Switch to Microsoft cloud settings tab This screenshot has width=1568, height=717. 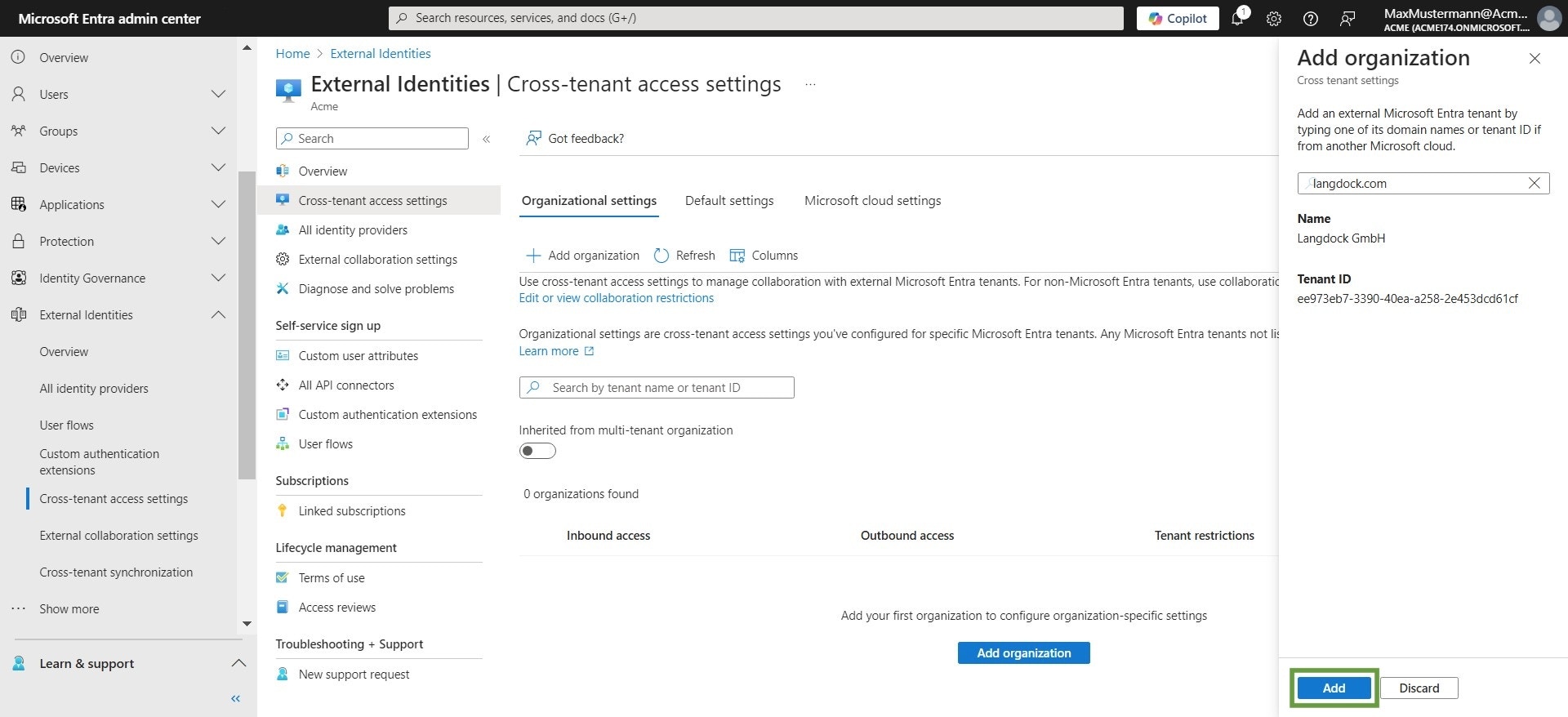point(872,200)
